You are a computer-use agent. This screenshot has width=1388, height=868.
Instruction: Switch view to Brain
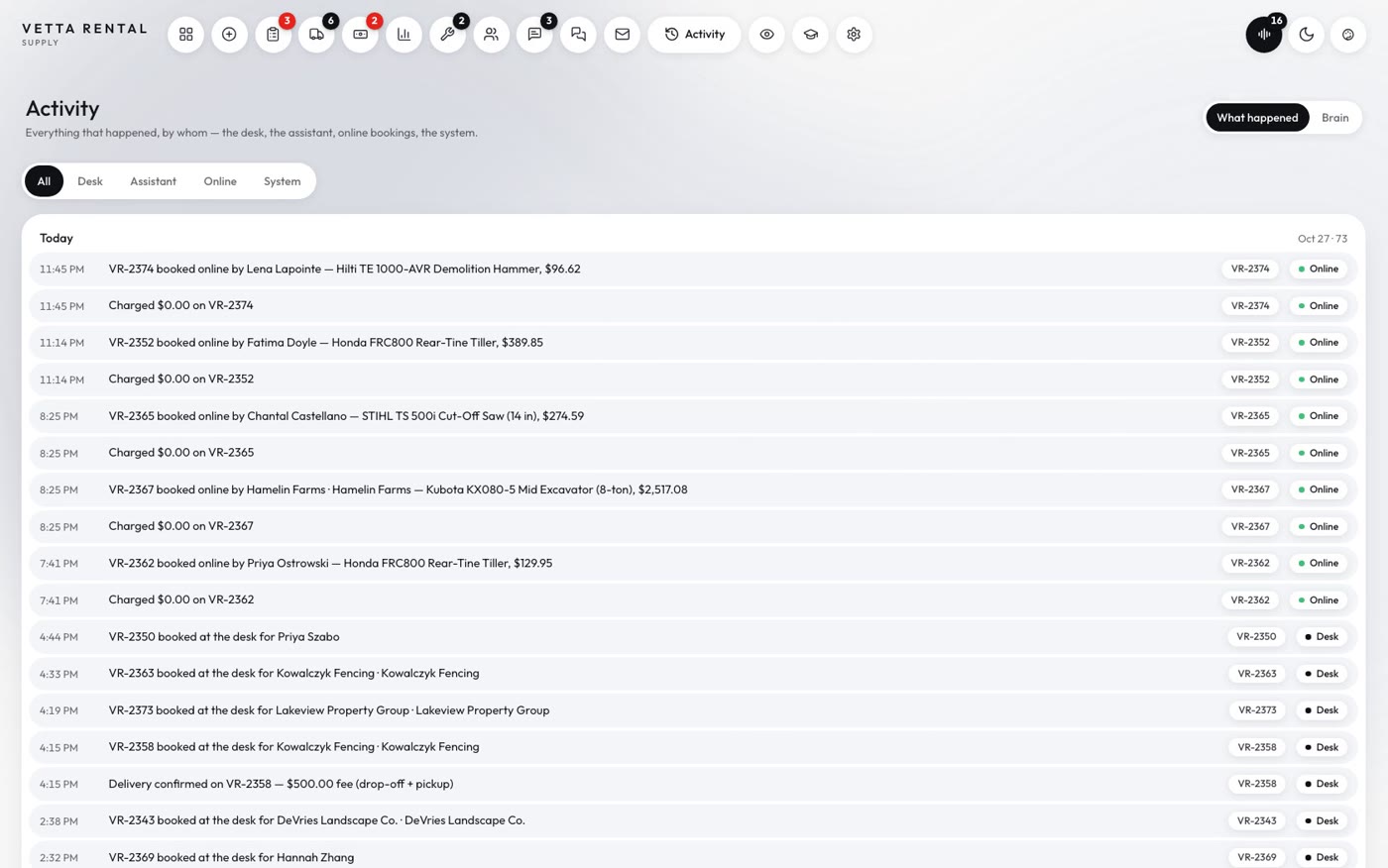[x=1334, y=118]
